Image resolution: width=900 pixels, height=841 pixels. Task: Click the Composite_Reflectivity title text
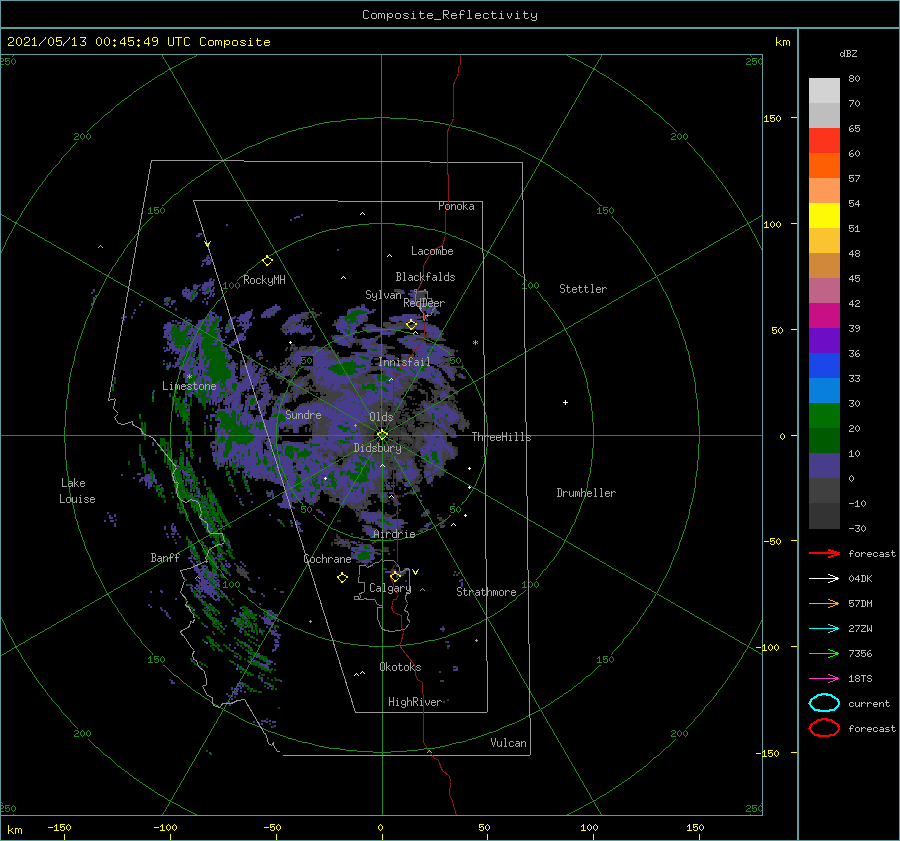(x=450, y=15)
